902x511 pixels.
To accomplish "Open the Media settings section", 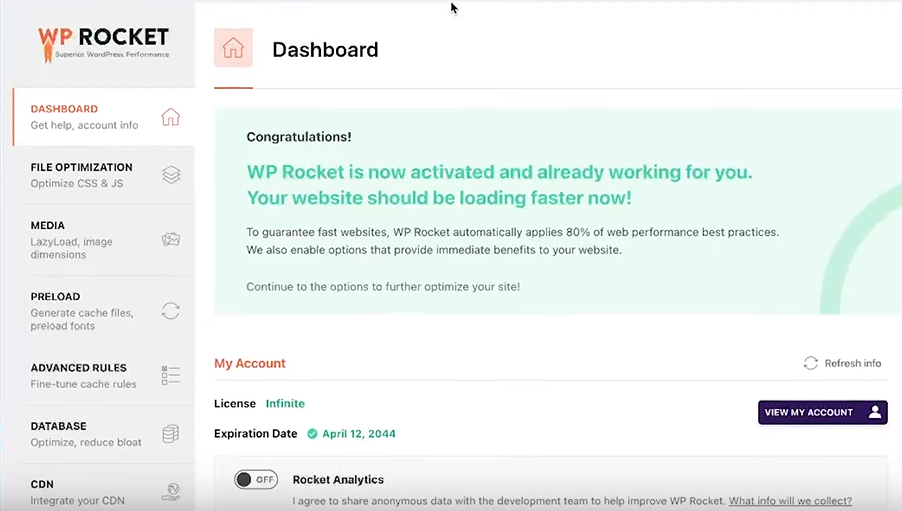I will [x=104, y=239].
